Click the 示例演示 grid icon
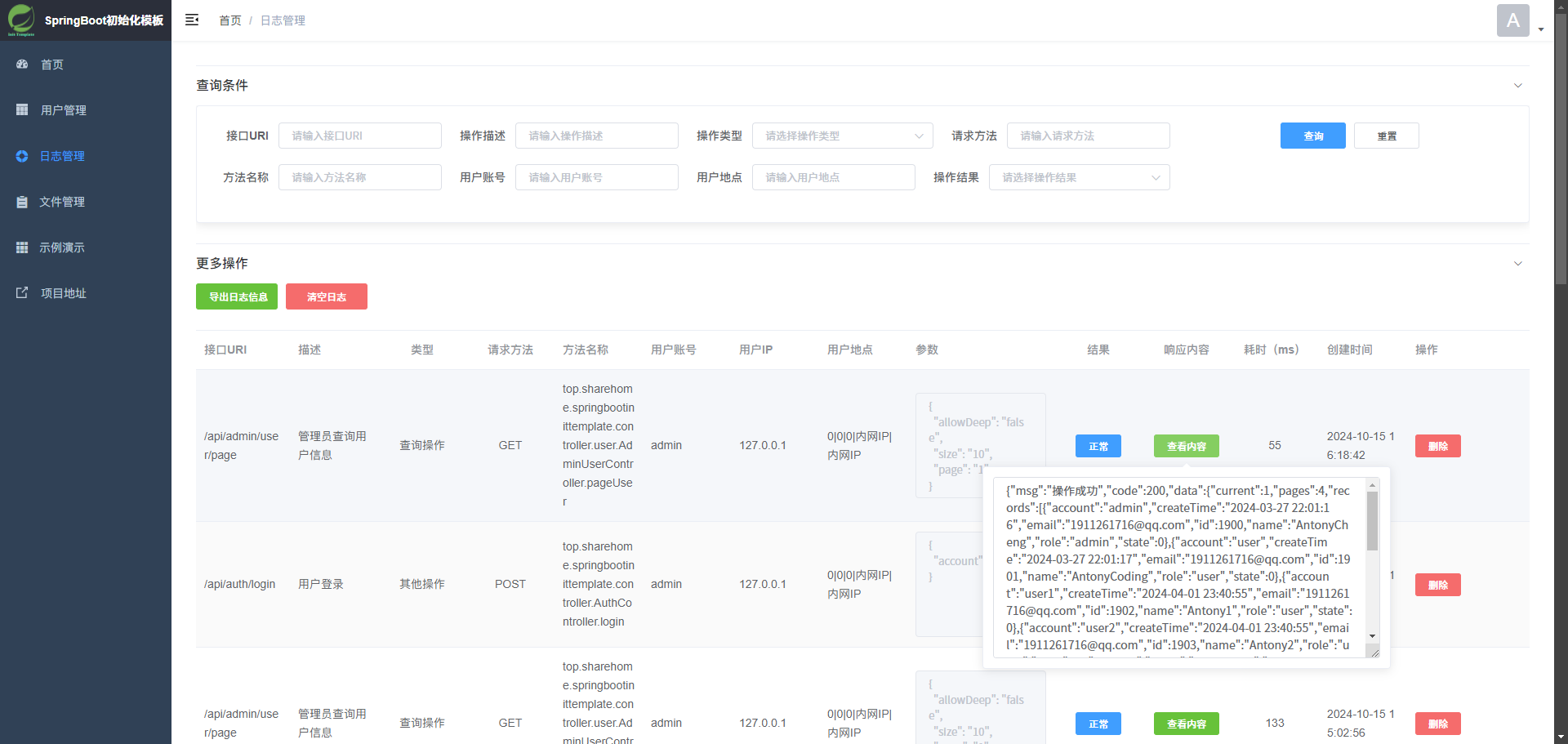1568x744 pixels. point(22,247)
